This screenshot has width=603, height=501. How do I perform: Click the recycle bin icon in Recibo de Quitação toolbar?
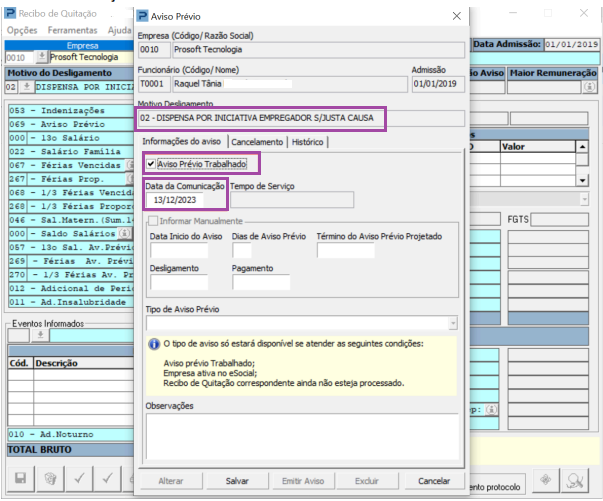click(x=50, y=479)
